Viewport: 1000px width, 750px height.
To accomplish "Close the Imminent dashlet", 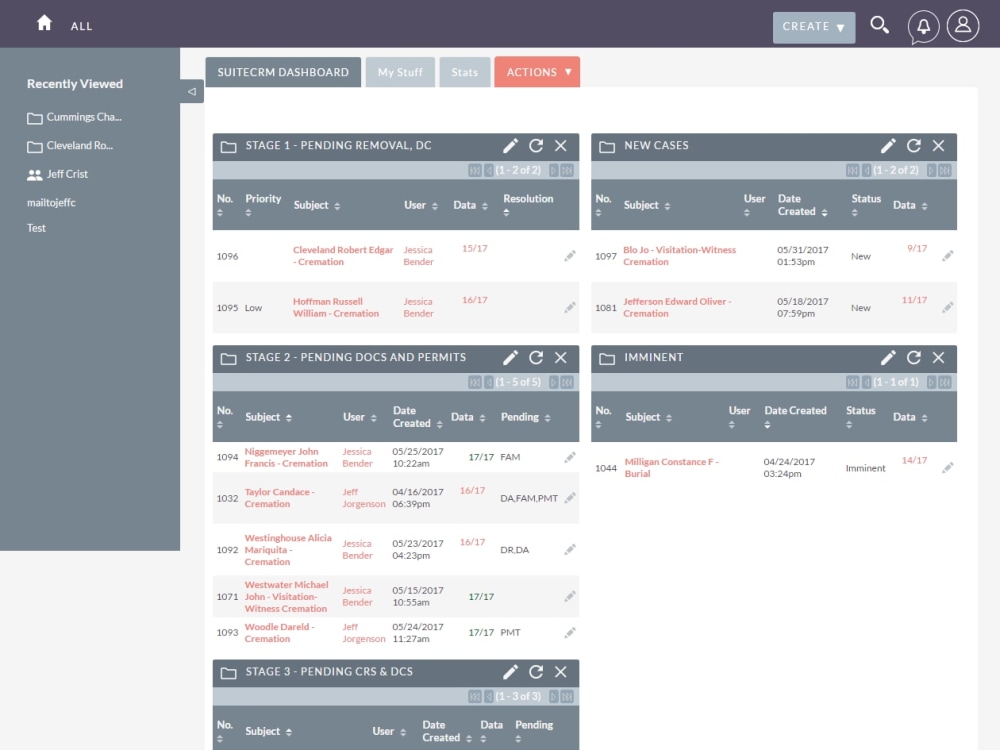I will pos(938,358).
